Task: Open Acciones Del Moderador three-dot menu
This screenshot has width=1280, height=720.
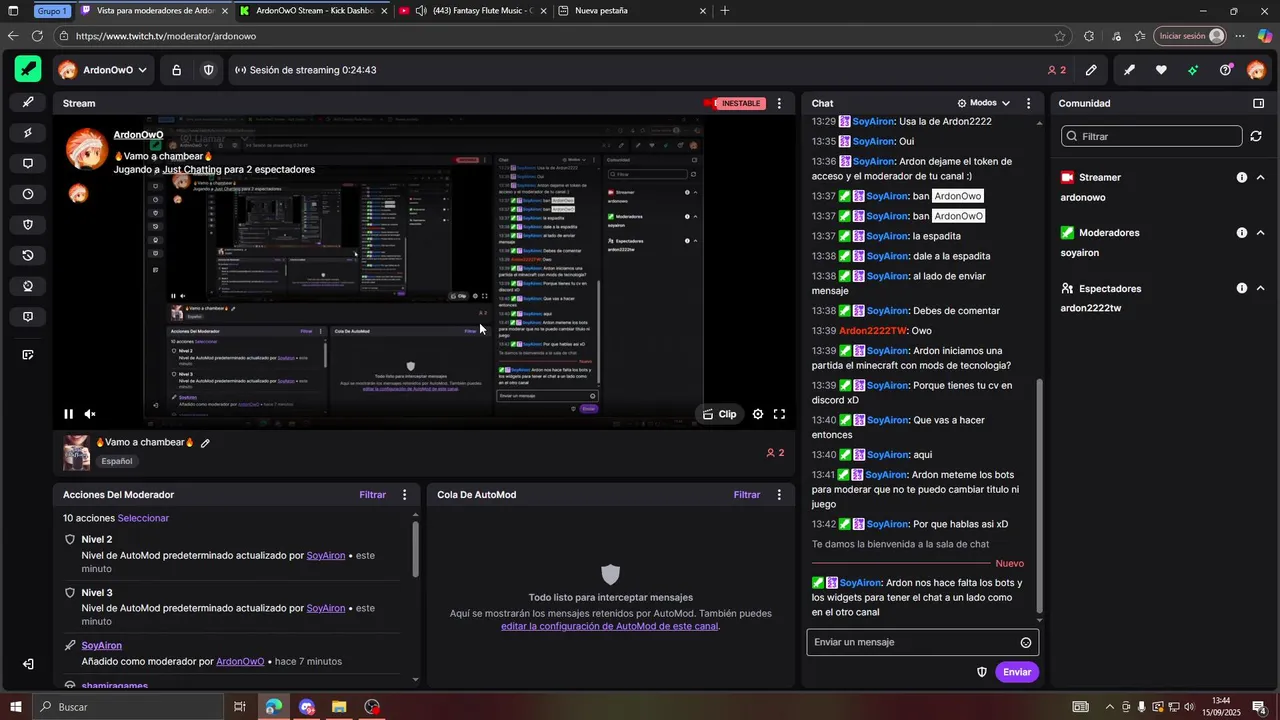Action: click(x=404, y=495)
